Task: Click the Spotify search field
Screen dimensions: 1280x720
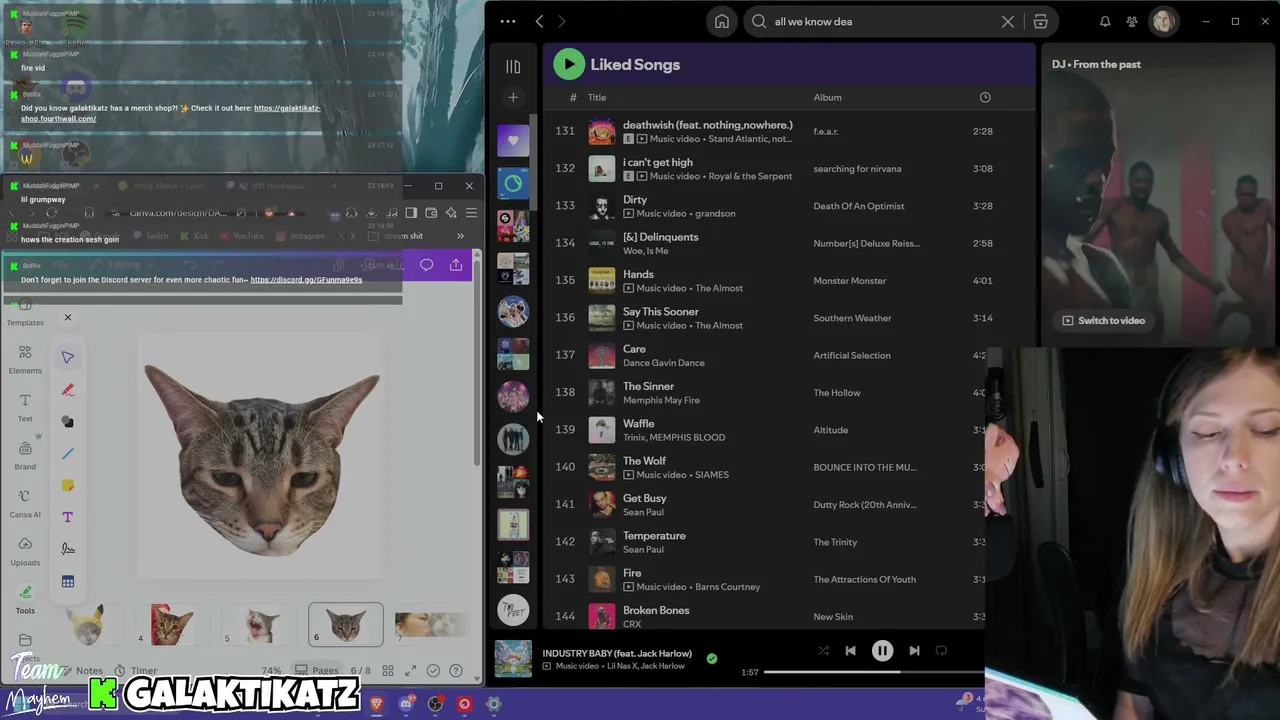Action: (882, 21)
